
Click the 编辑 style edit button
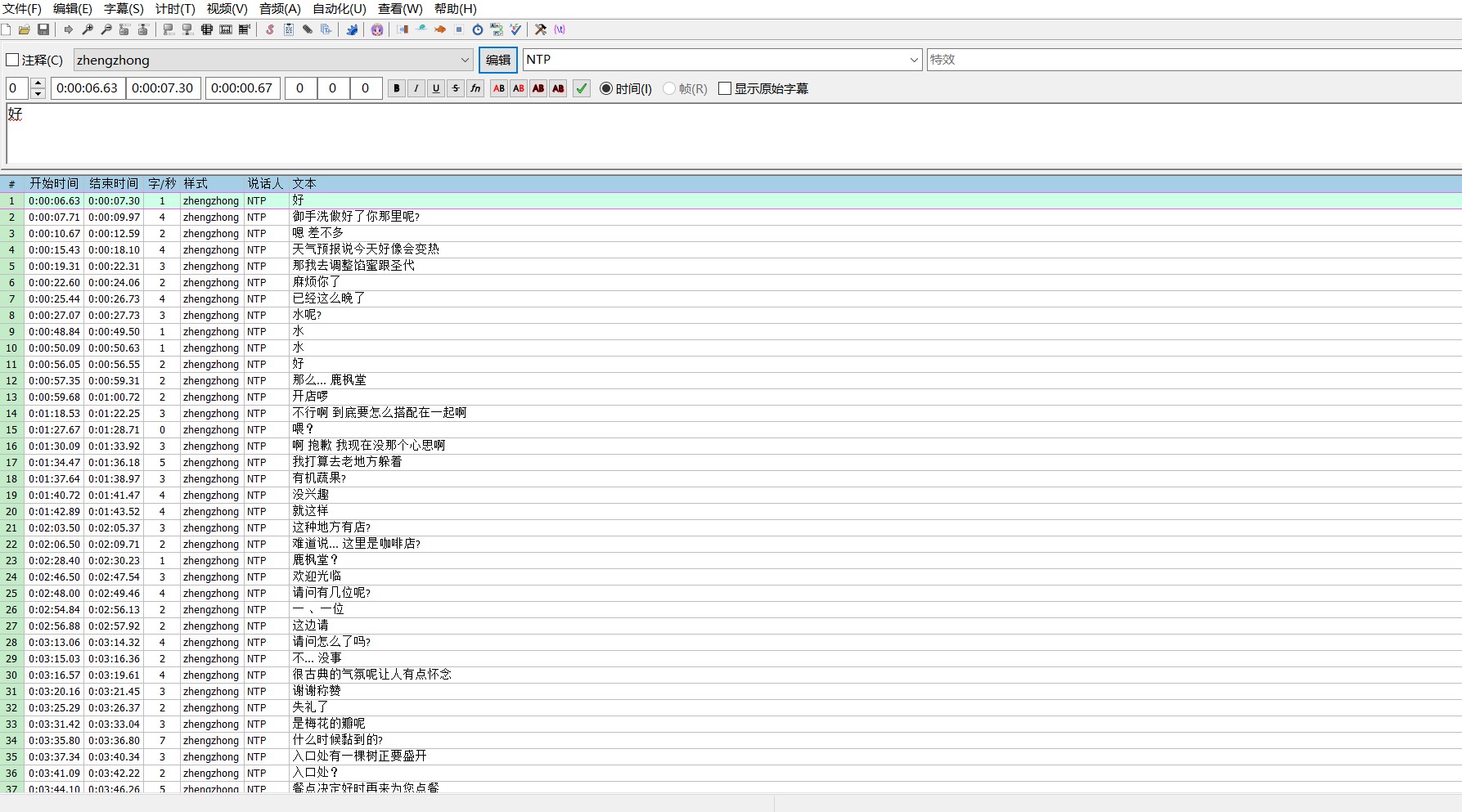[x=498, y=60]
